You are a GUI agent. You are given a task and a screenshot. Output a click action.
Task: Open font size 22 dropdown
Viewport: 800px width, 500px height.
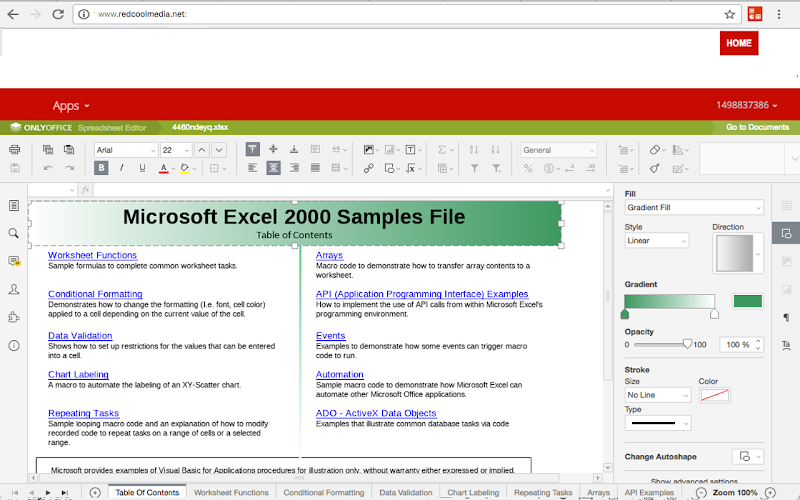point(176,150)
